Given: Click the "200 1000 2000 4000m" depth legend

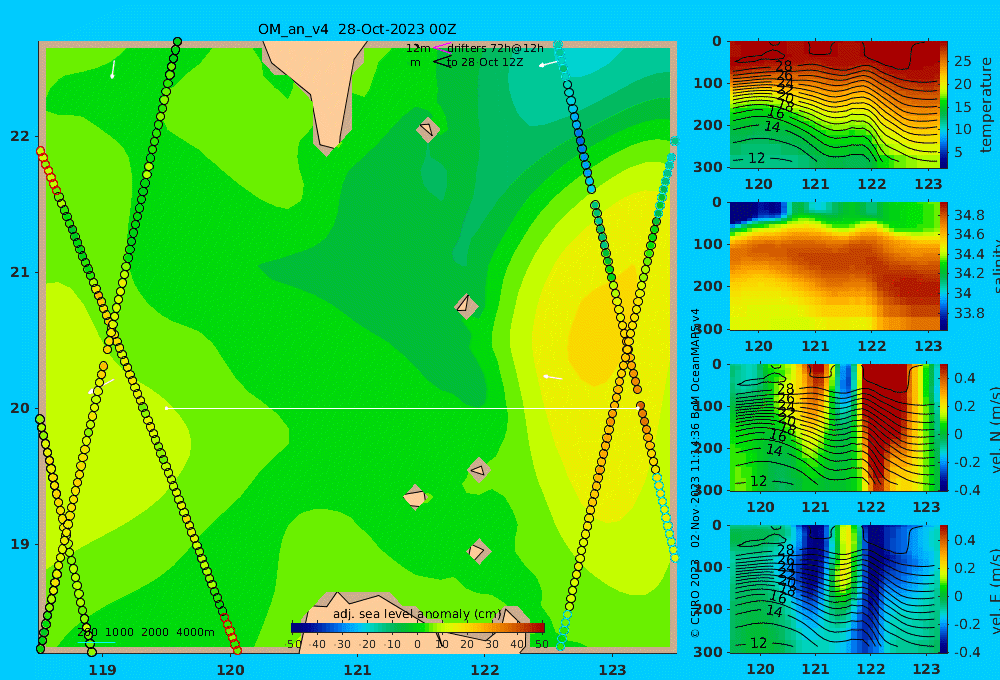Looking at the screenshot, I should 145,632.
